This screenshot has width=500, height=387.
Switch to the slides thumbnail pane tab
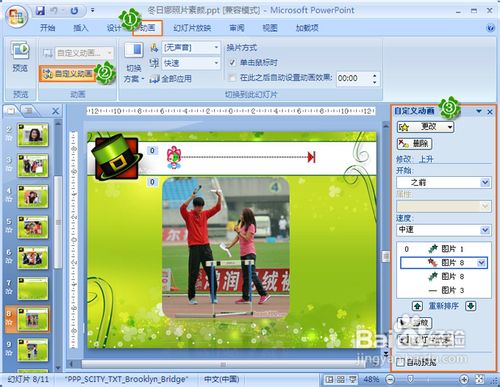click(x=11, y=110)
